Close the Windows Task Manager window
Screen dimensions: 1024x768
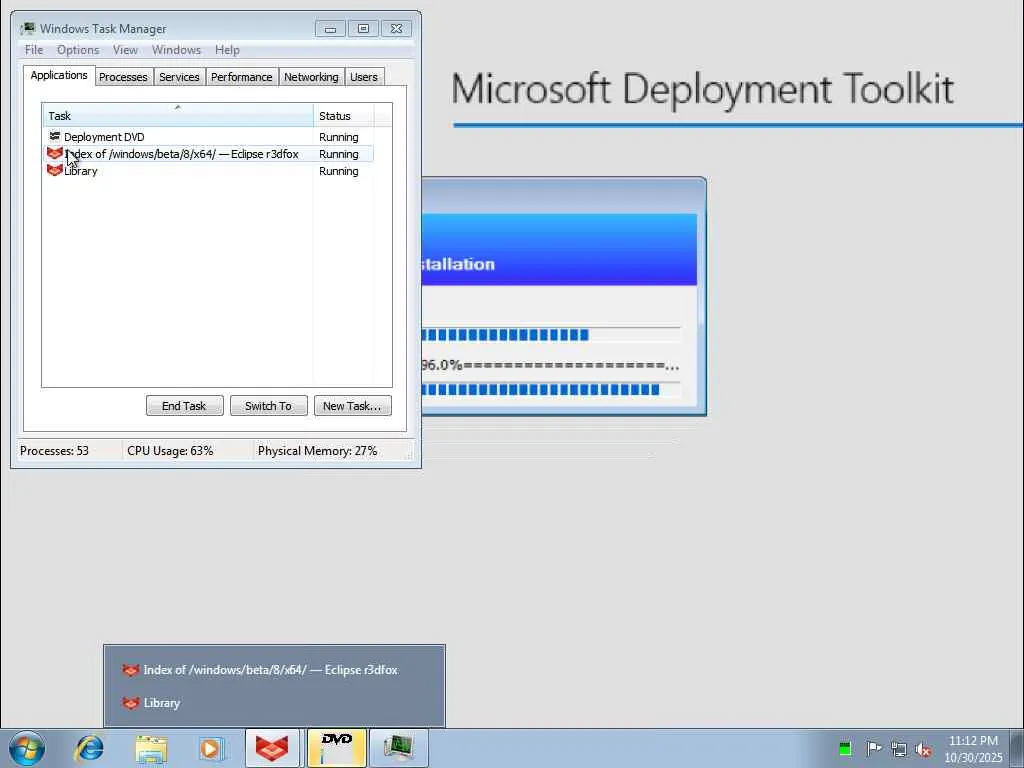(396, 29)
